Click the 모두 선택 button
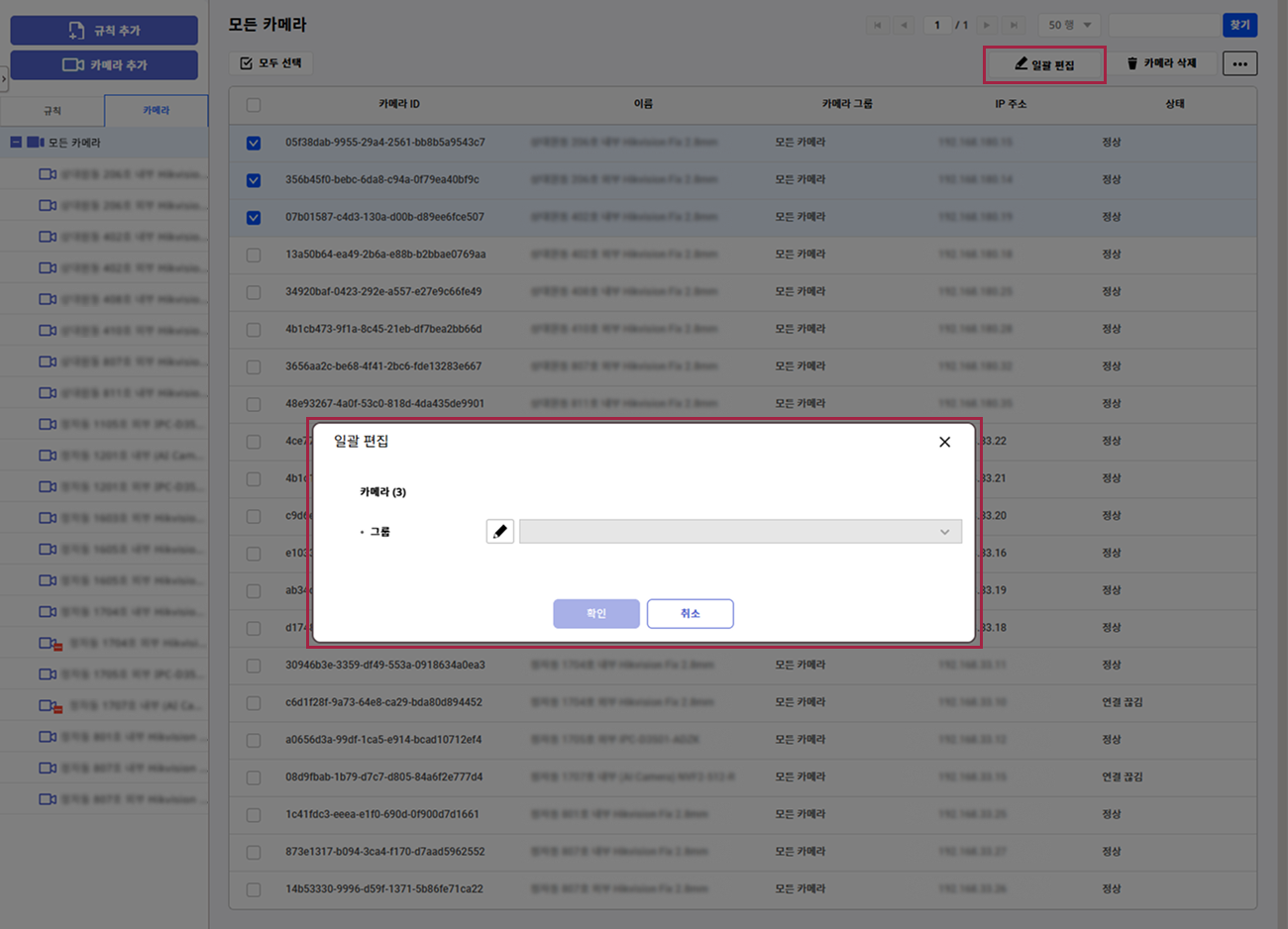 tap(271, 63)
